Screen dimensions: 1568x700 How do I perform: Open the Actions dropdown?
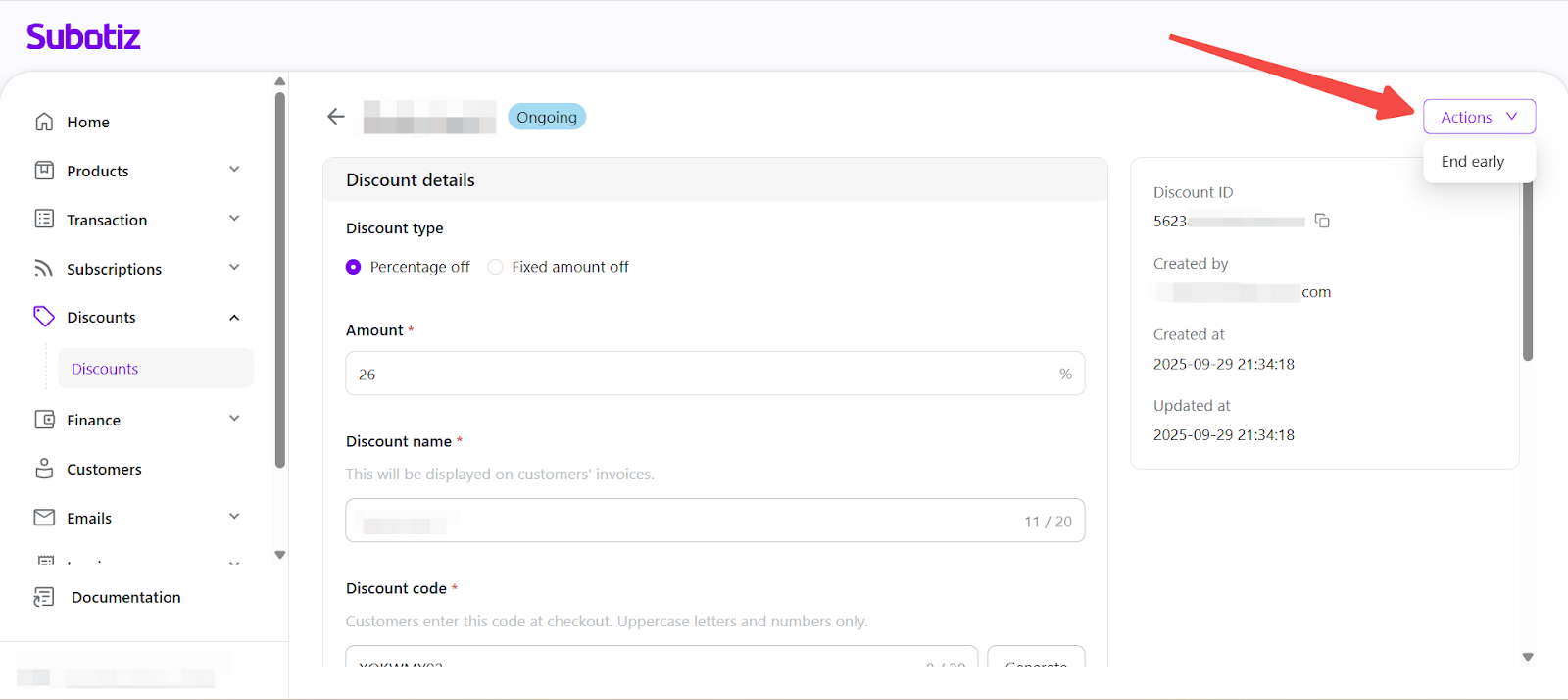click(x=1478, y=117)
